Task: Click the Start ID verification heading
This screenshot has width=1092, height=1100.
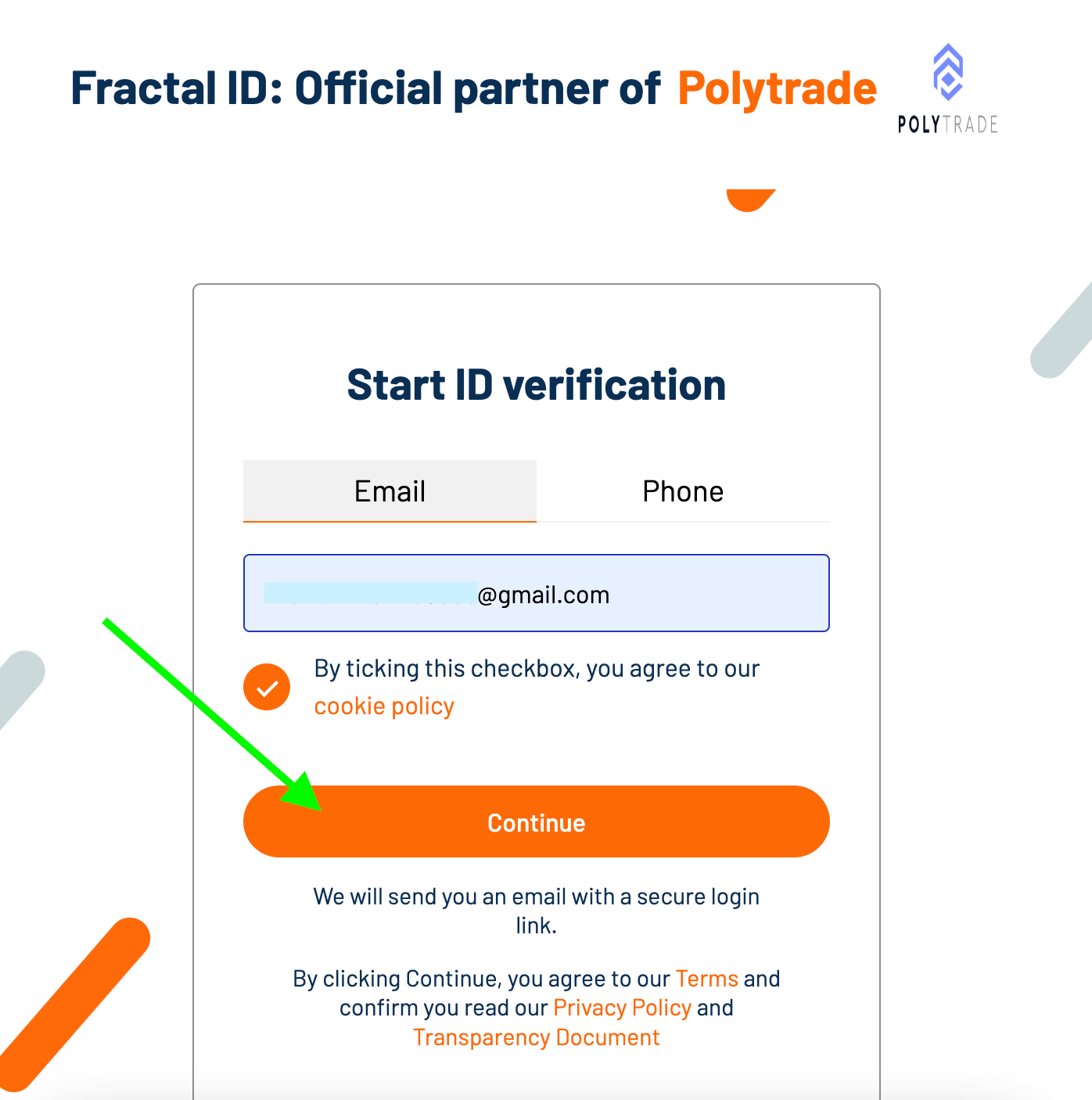Action: [537, 385]
